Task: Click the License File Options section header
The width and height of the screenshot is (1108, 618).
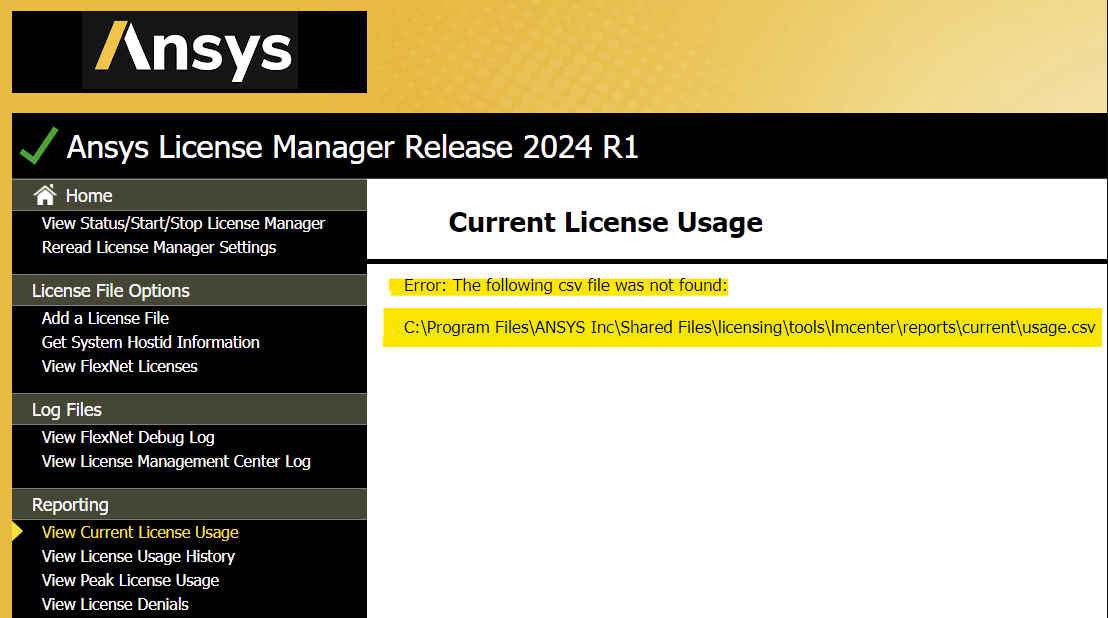Action: [111, 291]
